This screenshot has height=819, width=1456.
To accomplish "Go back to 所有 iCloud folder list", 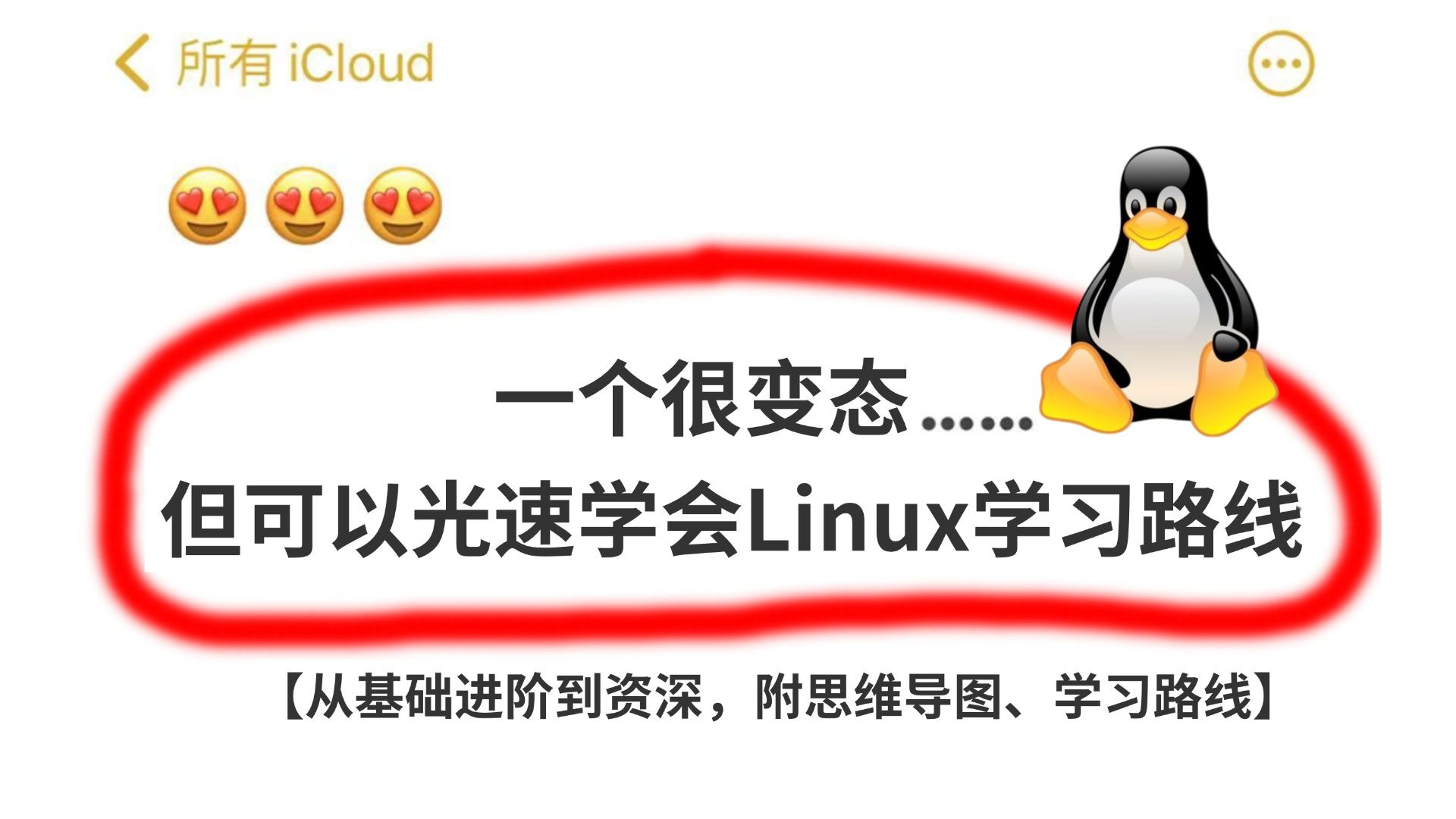I will click(x=275, y=63).
